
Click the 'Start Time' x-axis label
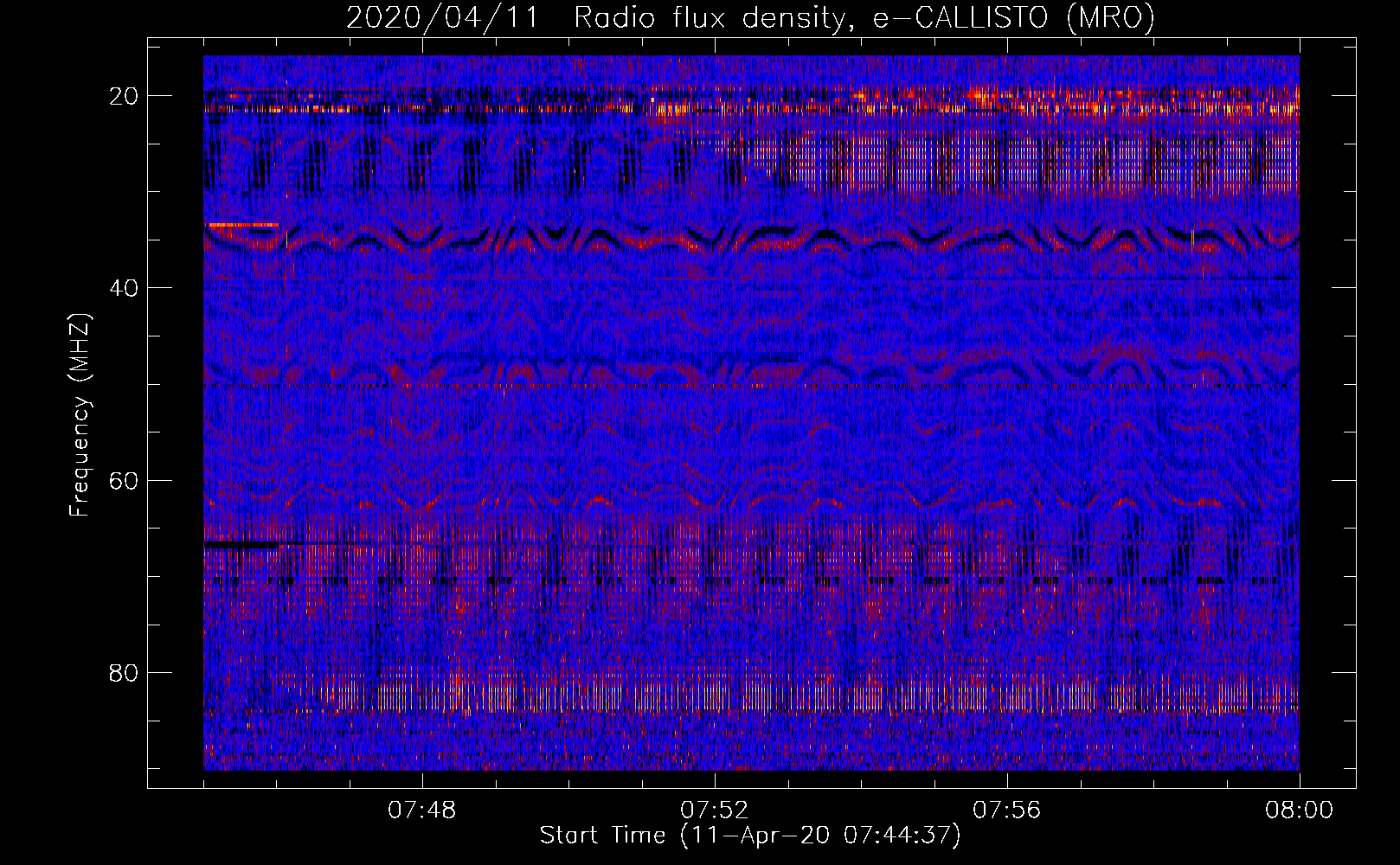tap(750, 836)
